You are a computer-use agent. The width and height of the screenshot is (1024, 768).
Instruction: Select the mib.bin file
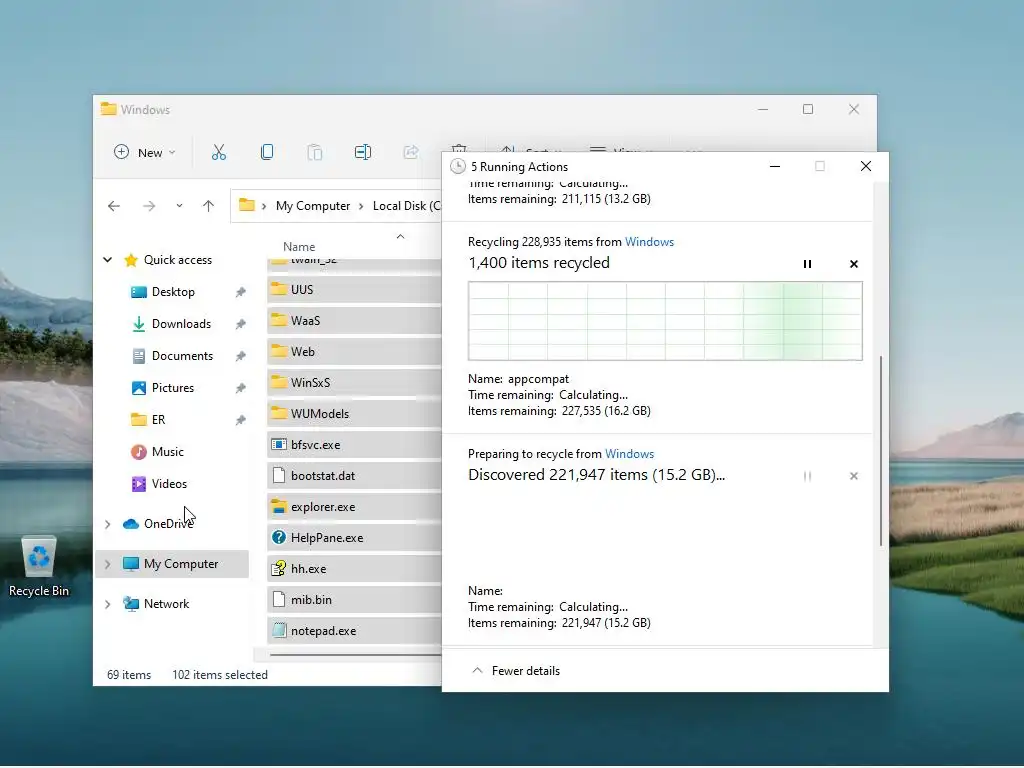(354, 600)
